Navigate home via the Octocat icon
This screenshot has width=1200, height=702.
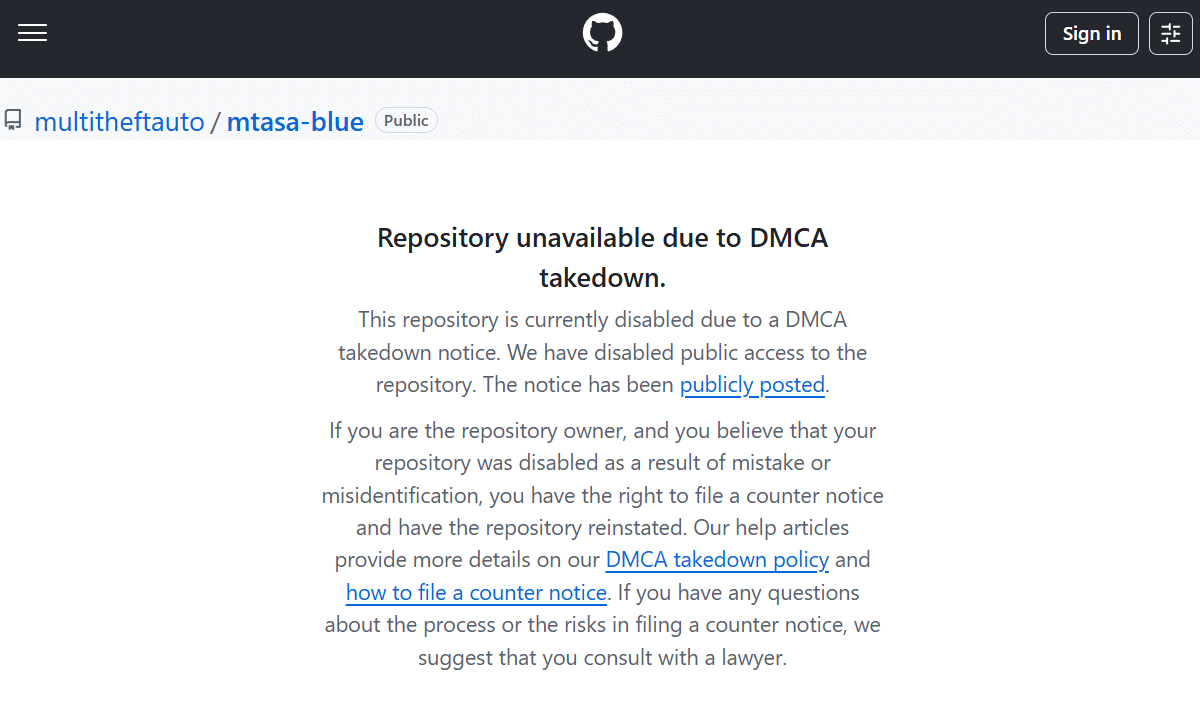(x=602, y=32)
